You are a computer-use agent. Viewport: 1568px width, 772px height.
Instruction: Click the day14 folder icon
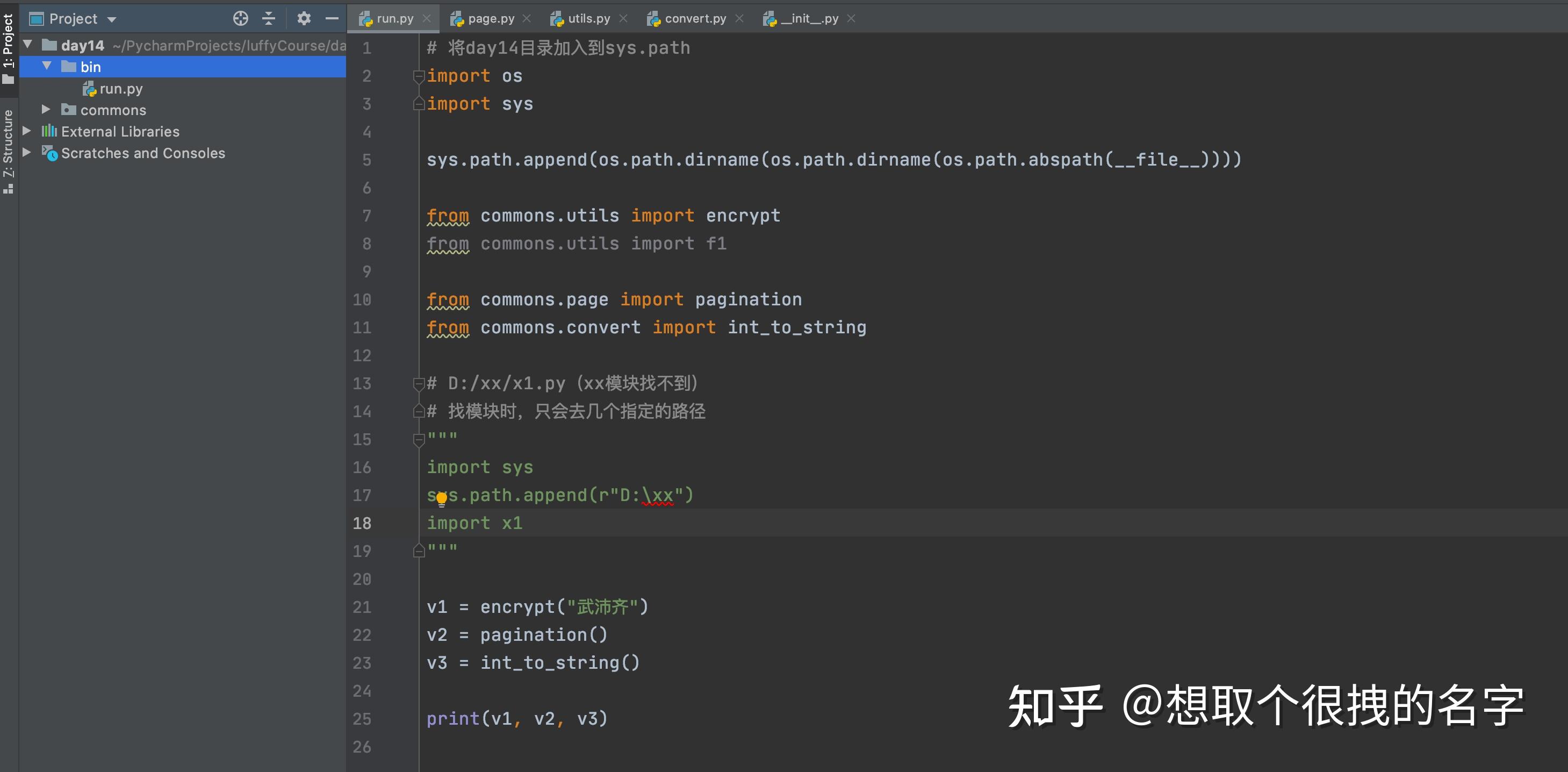point(49,45)
